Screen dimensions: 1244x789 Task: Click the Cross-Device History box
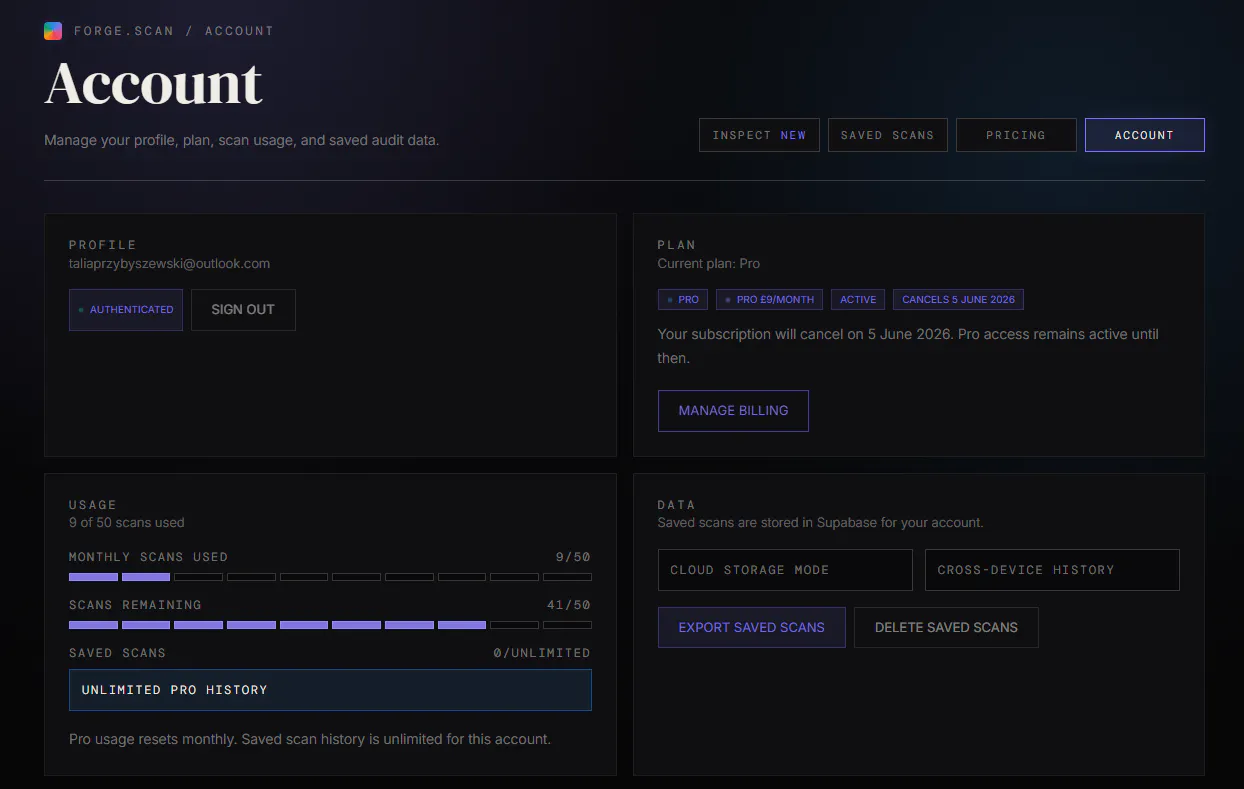tap(1052, 570)
